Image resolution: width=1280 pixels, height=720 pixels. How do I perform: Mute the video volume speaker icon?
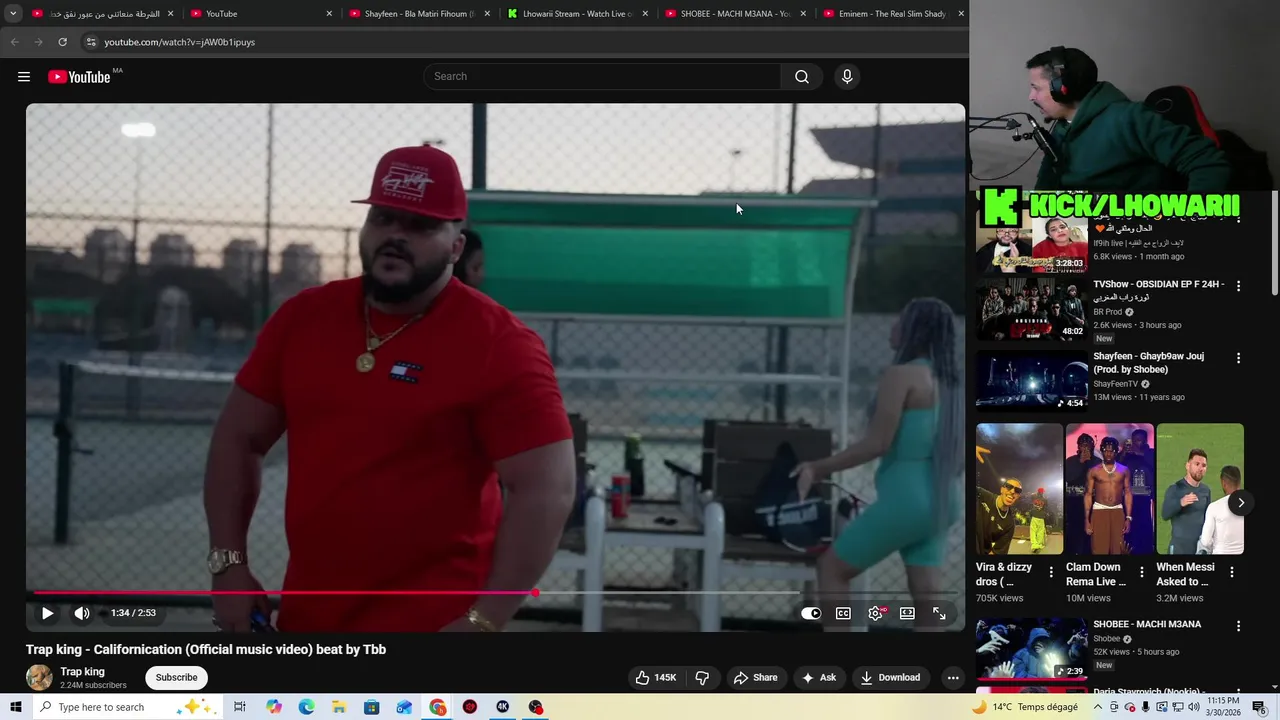tap(82, 613)
